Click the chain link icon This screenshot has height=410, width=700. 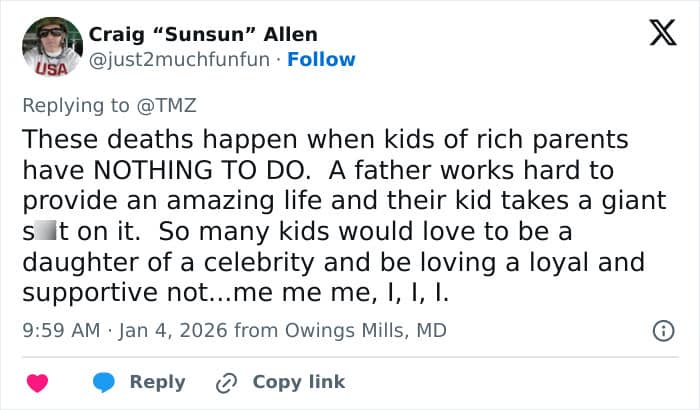(226, 383)
